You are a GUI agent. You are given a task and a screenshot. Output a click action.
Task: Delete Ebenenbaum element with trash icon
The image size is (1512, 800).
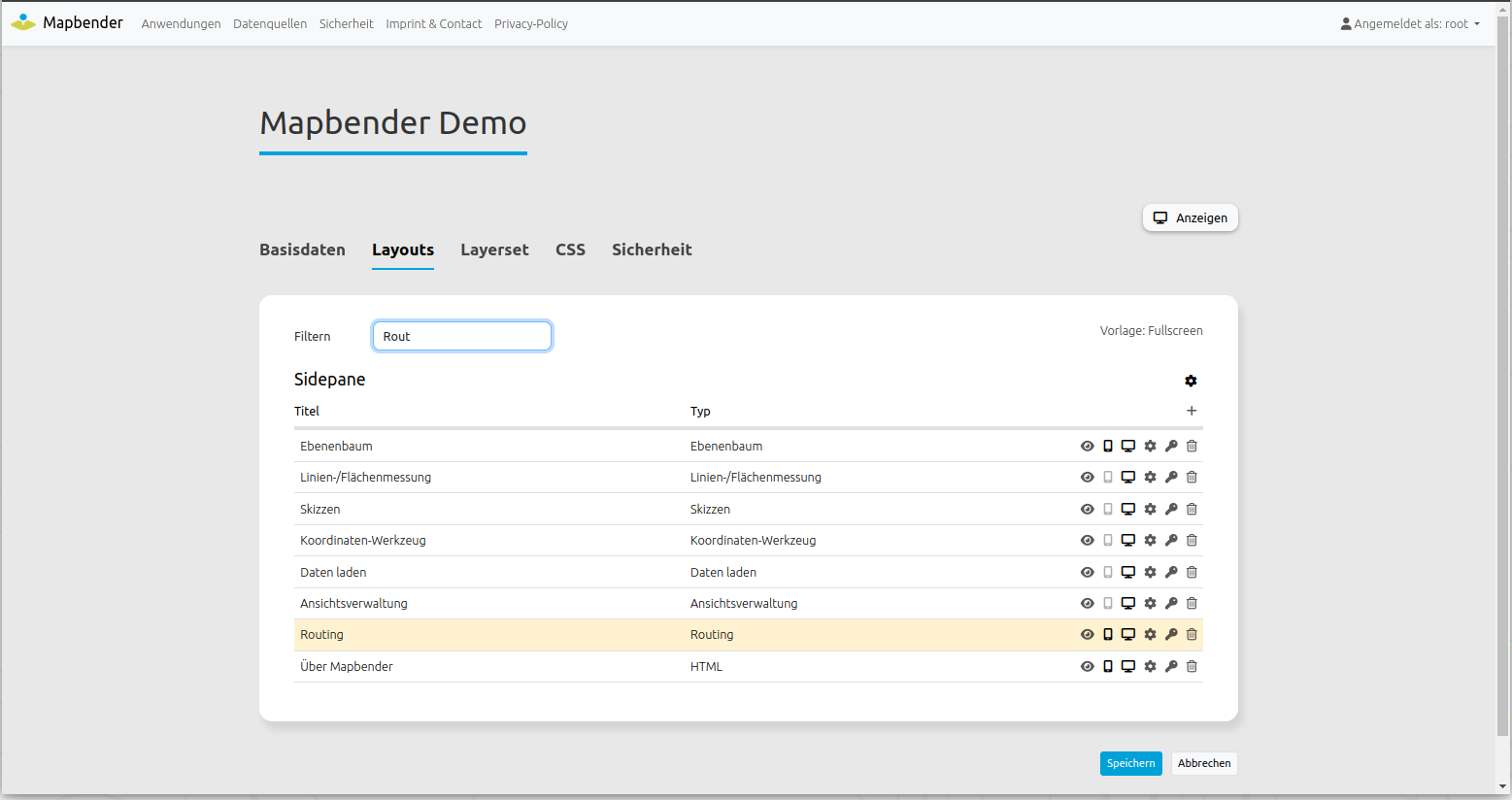click(x=1192, y=446)
